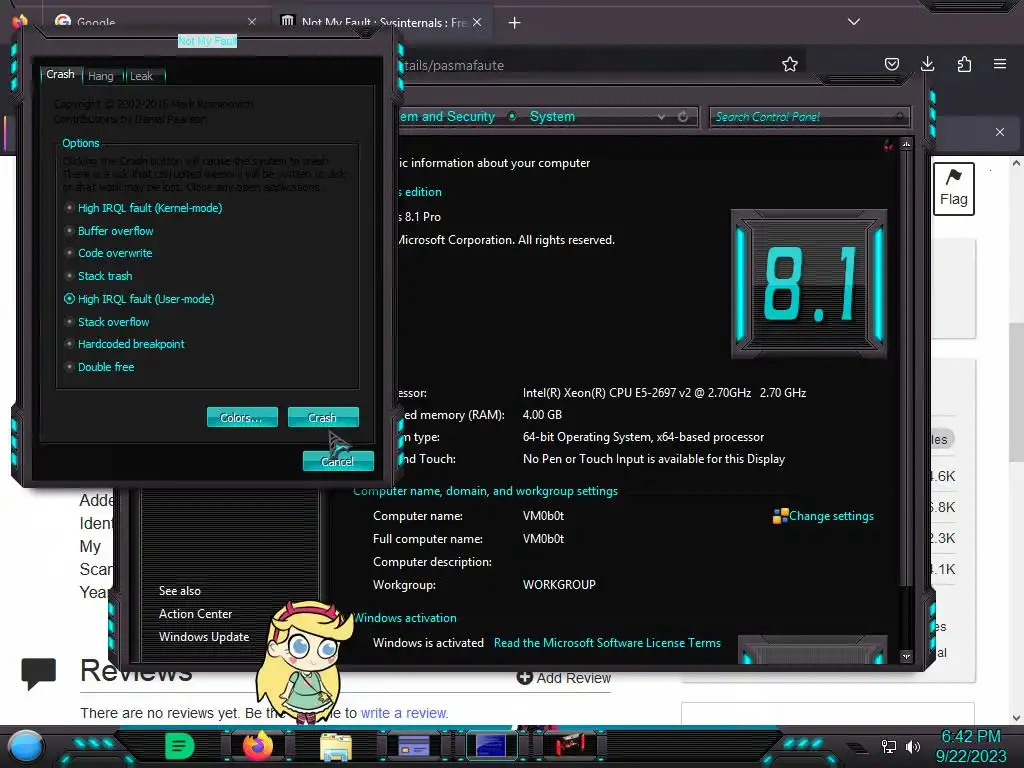Click the Colors... button

tap(242, 417)
